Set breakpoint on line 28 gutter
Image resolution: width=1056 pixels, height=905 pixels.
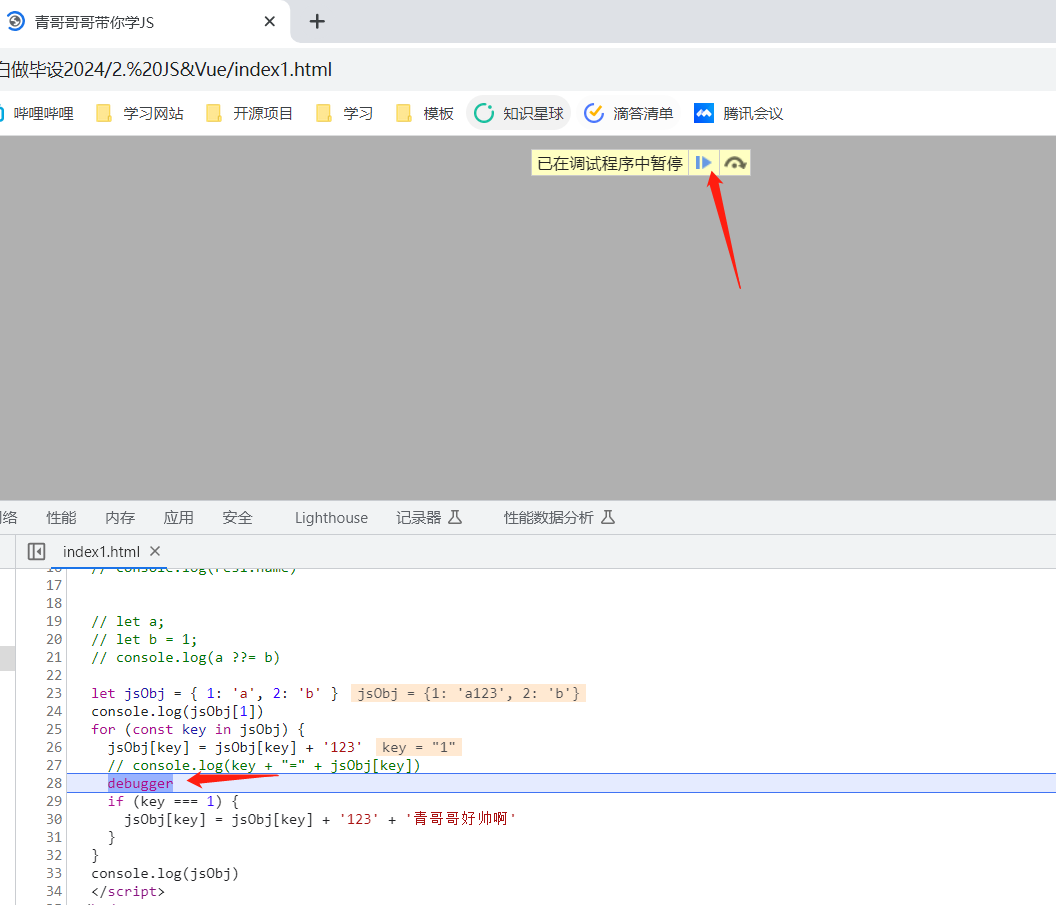(x=54, y=783)
